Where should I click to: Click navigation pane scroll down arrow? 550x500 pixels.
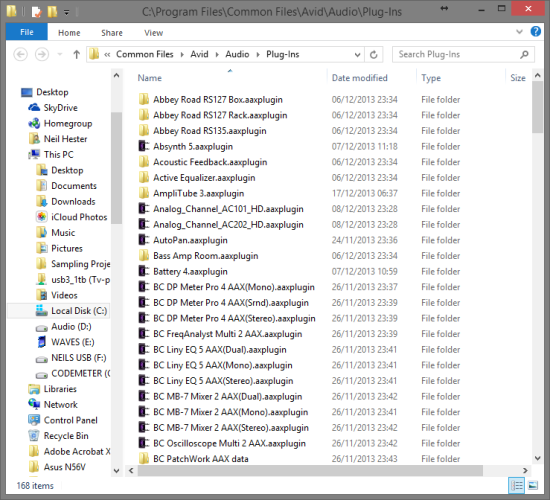click(117, 471)
